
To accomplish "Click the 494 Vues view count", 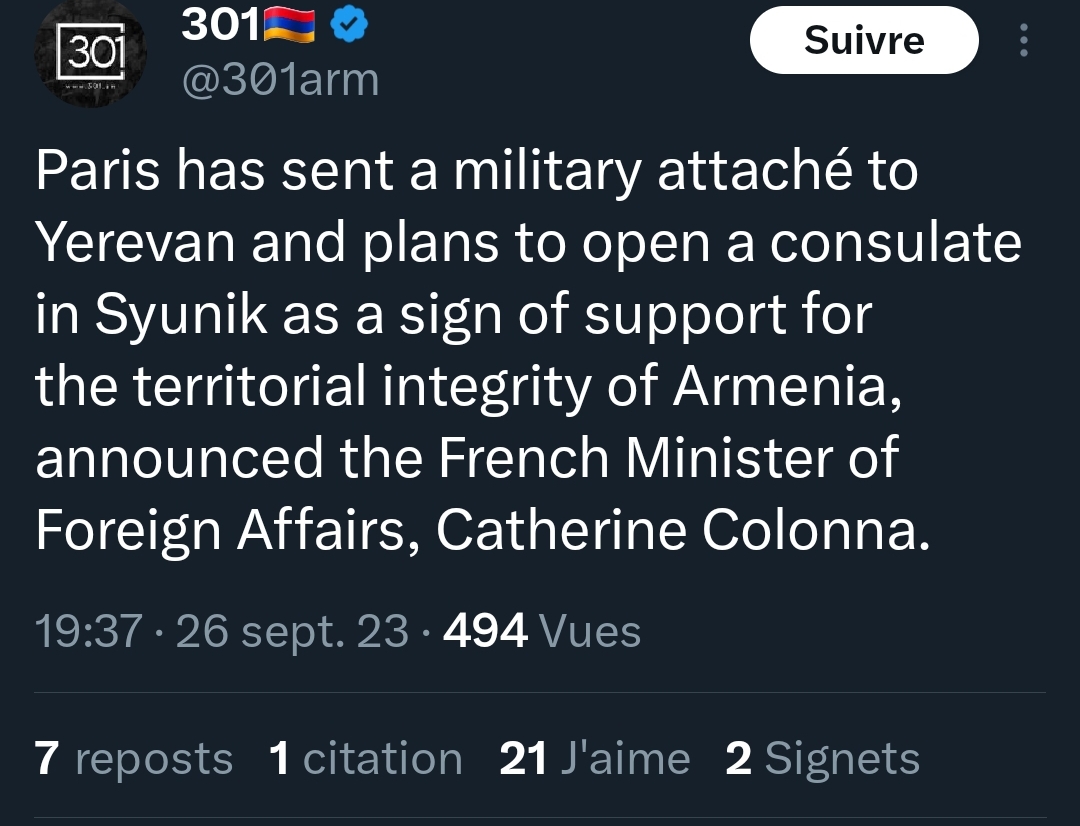I will tap(541, 631).
